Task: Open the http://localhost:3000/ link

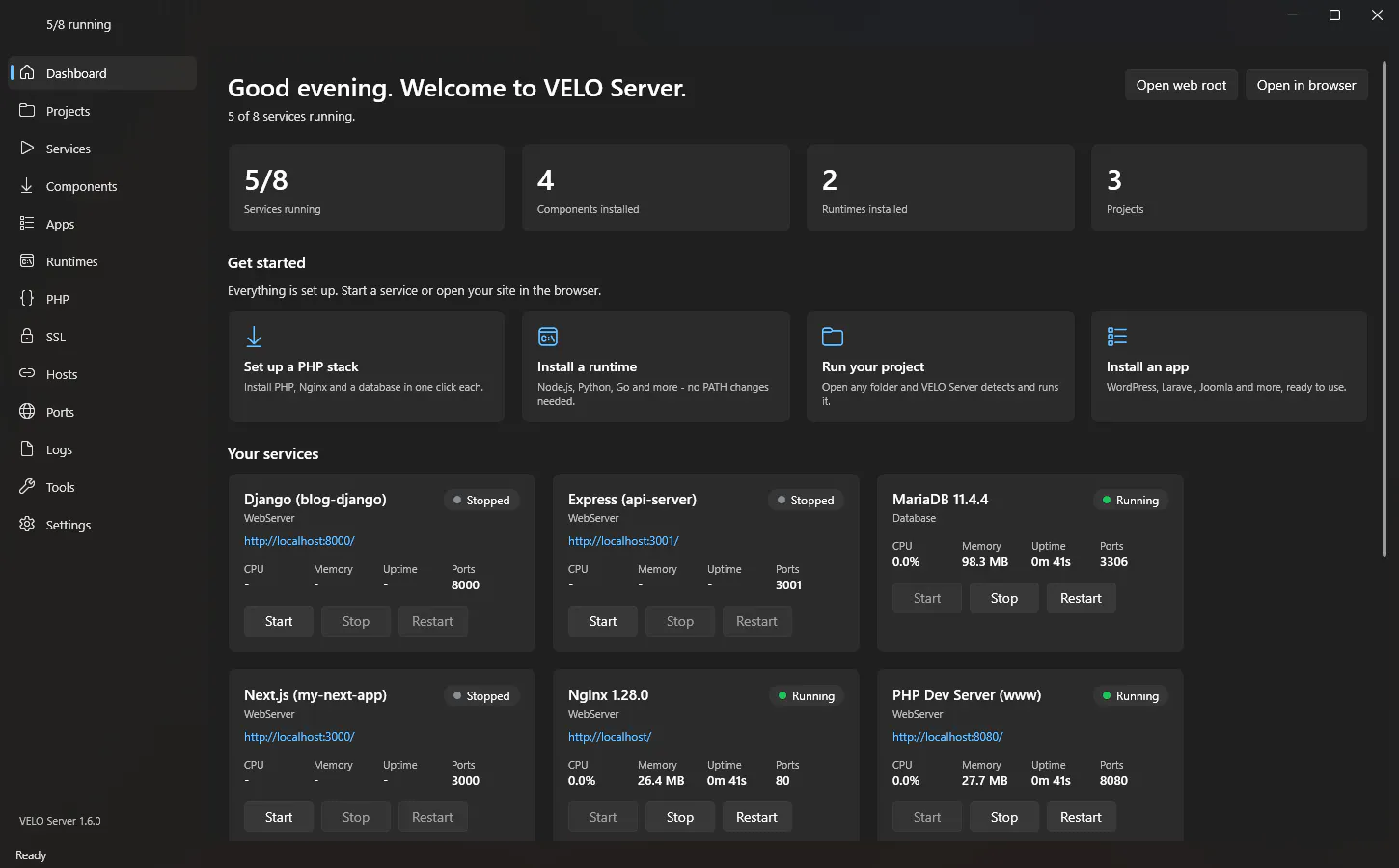Action: point(299,737)
